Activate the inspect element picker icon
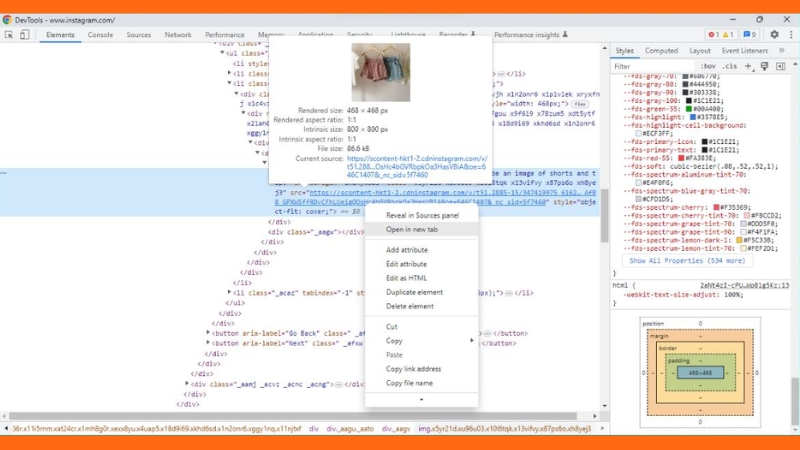 pyautogui.click(x=9, y=35)
